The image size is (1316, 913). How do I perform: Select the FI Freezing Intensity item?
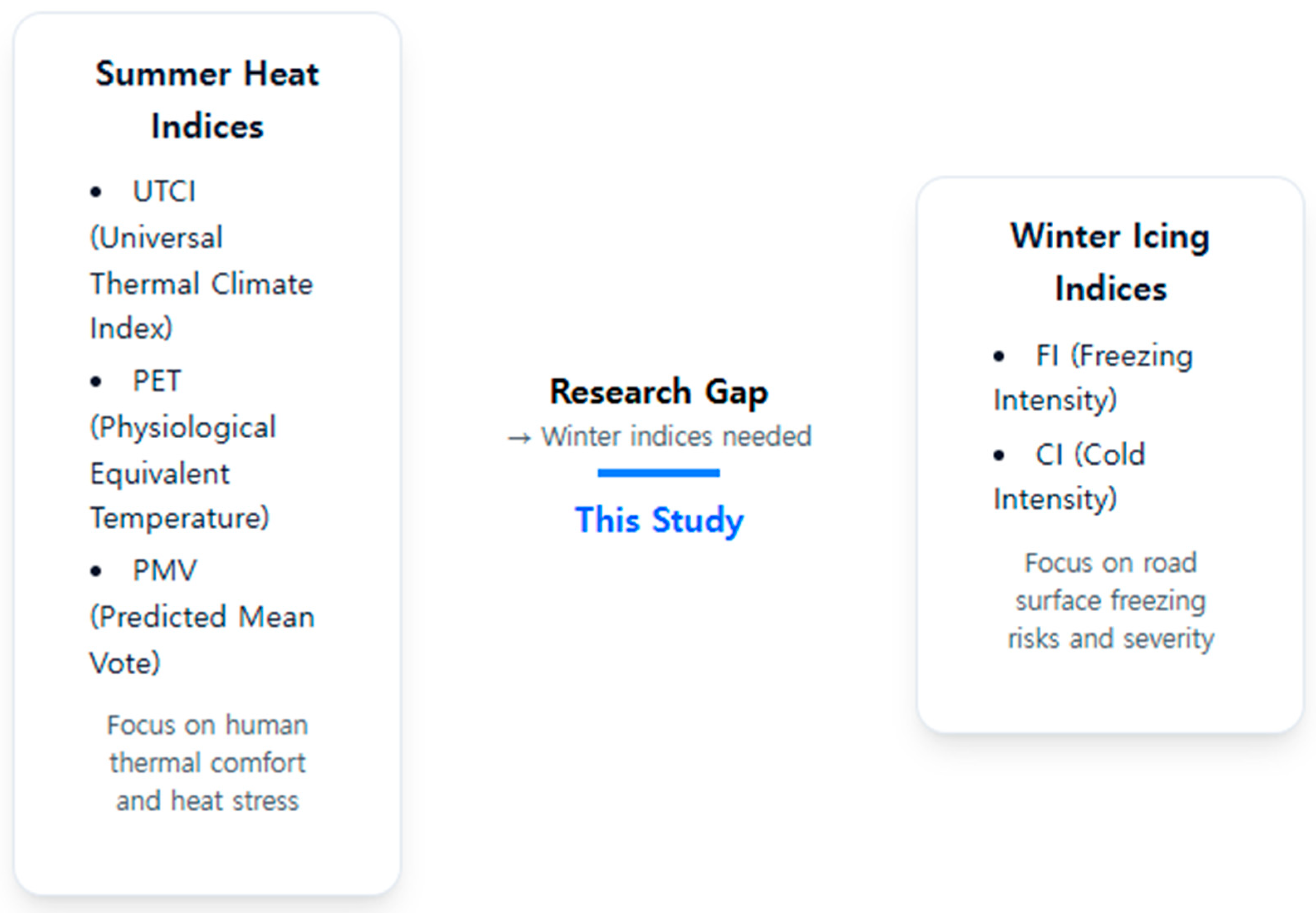tap(1092, 378)
